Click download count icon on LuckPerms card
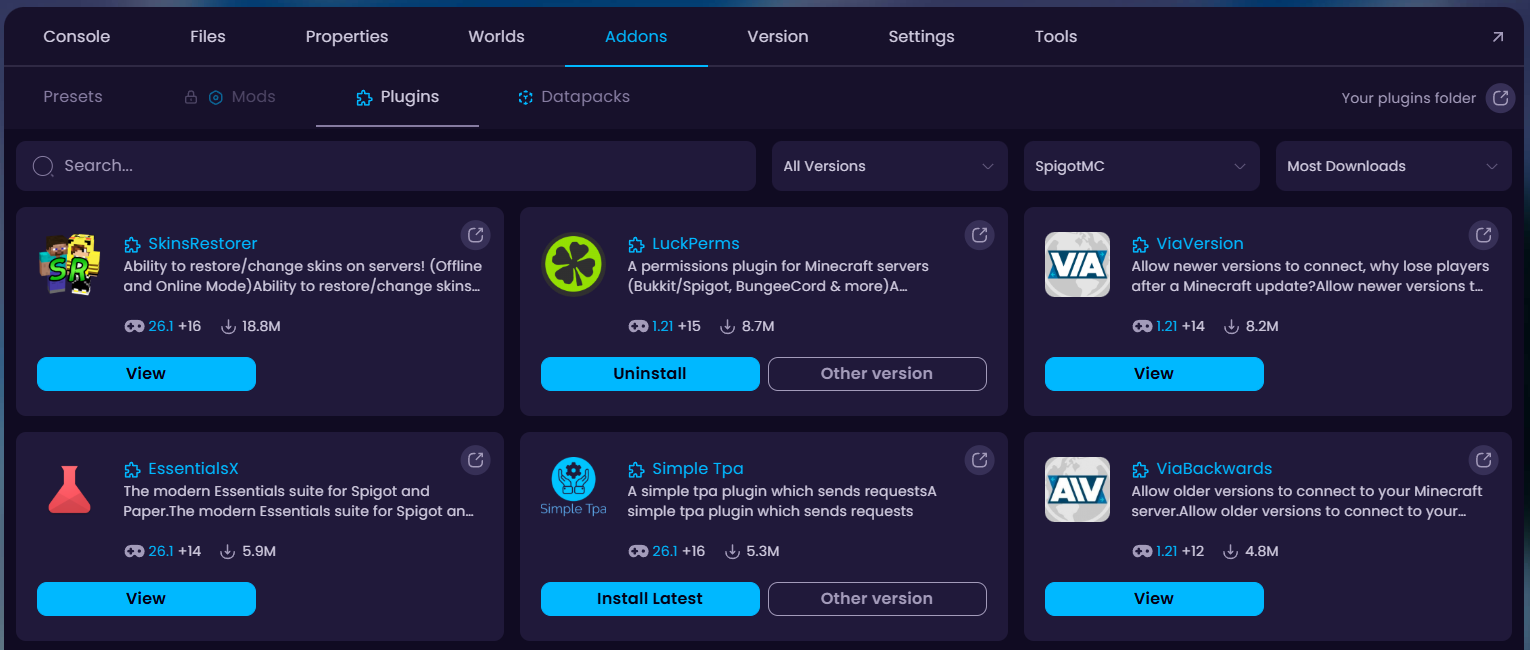Screen dimensions: 1530x650 [x=727, y=326]
